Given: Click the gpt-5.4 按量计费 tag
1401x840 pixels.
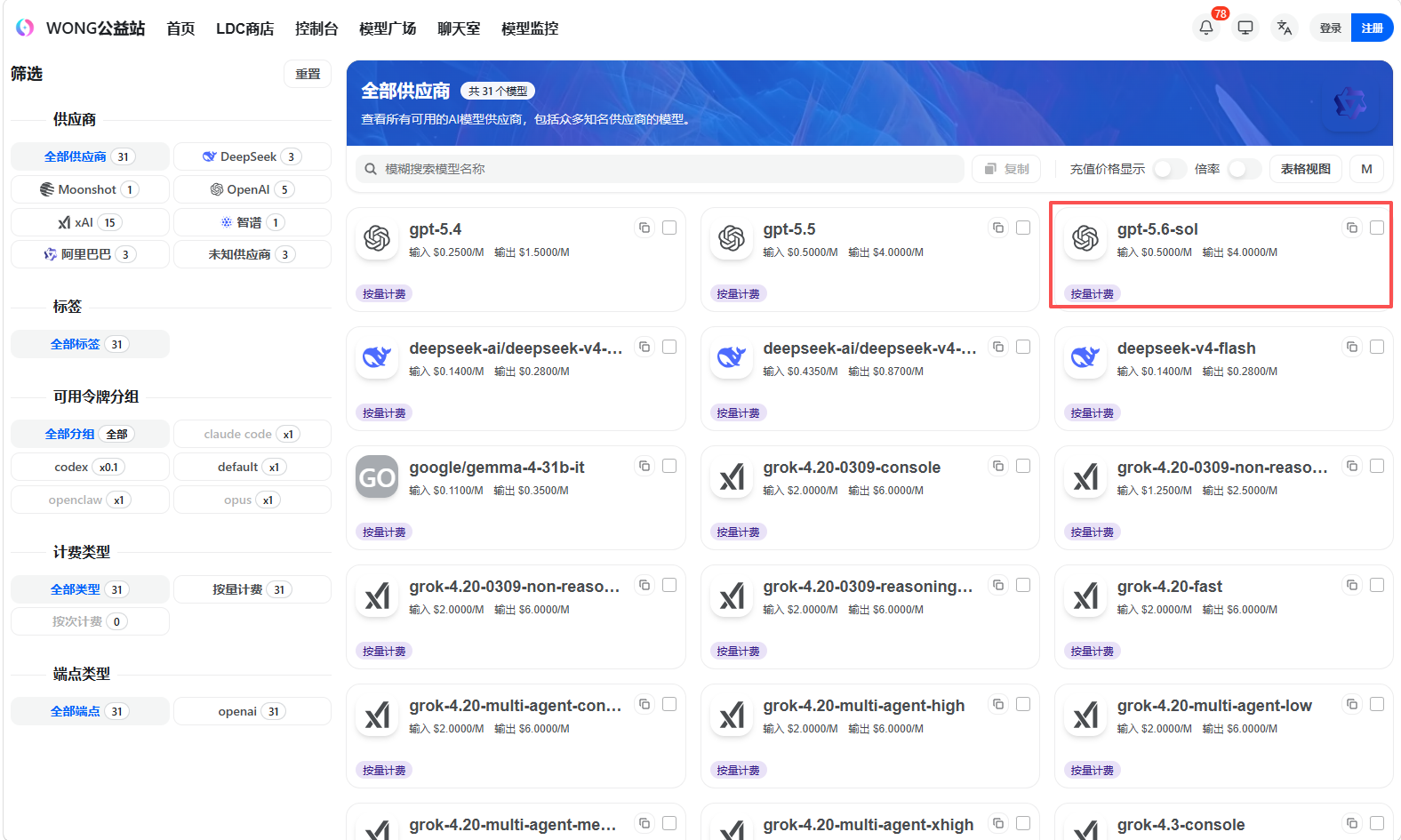Looking at the screenshot, I should tap(384, 294).
